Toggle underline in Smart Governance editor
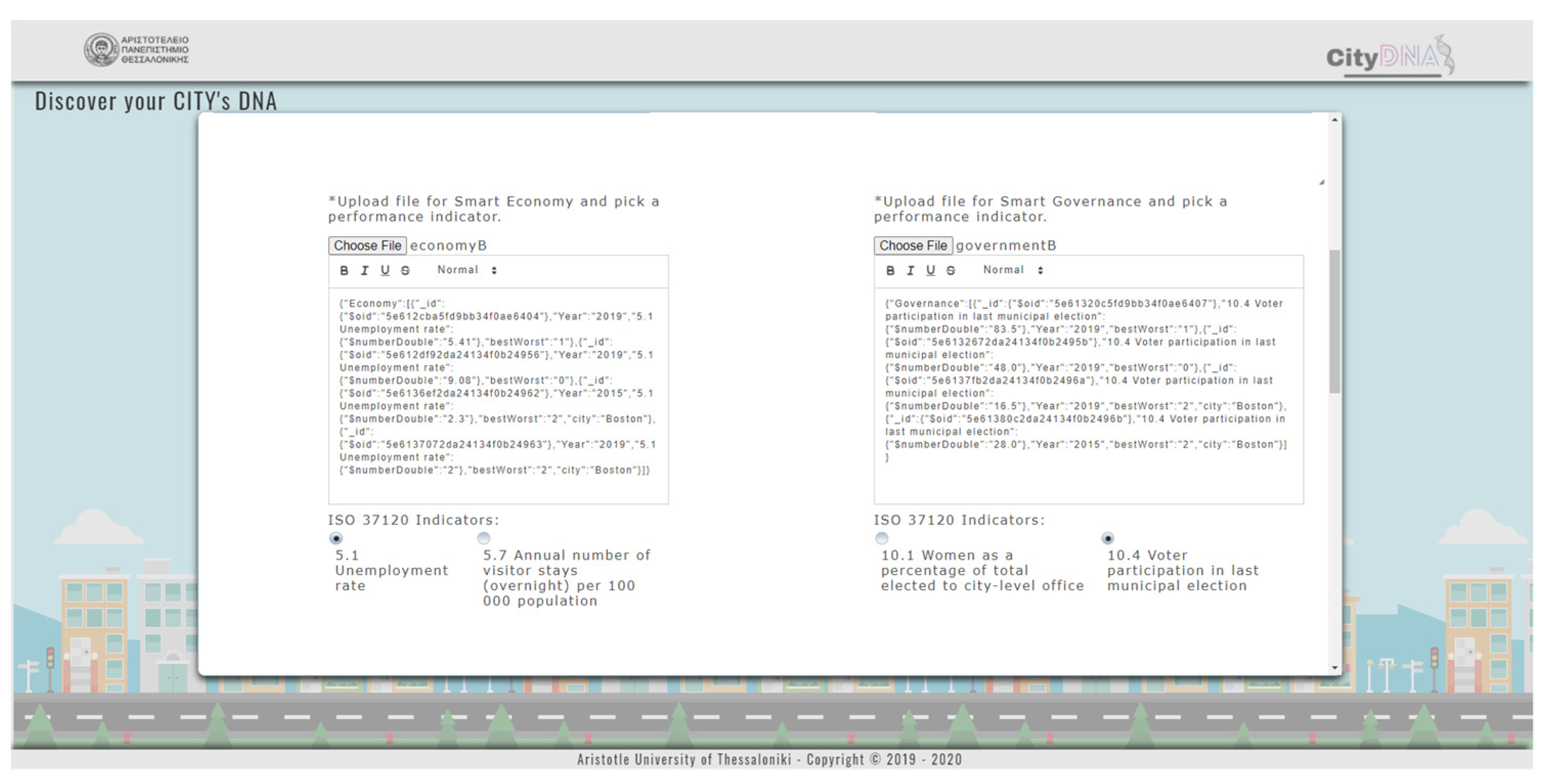The image size is (1546, 784). click(x=930, y=271)
